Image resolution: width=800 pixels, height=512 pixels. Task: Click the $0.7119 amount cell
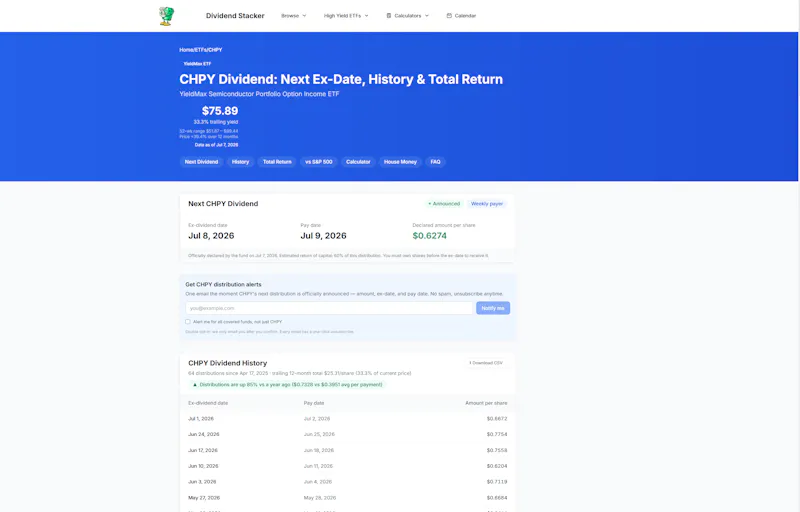497,482
